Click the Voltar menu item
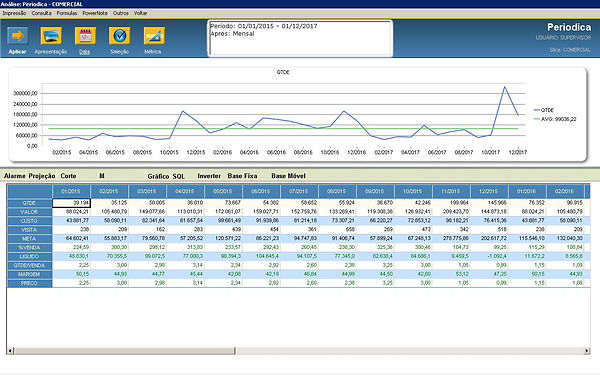The image size is (600, 375). pos(140,13)
